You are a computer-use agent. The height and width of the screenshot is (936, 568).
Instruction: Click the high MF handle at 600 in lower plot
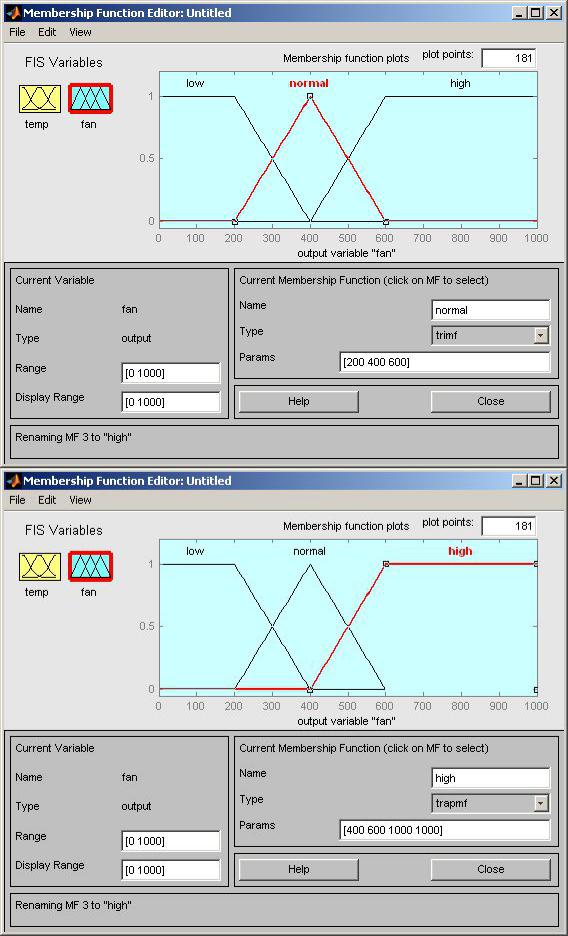(386, 564)
